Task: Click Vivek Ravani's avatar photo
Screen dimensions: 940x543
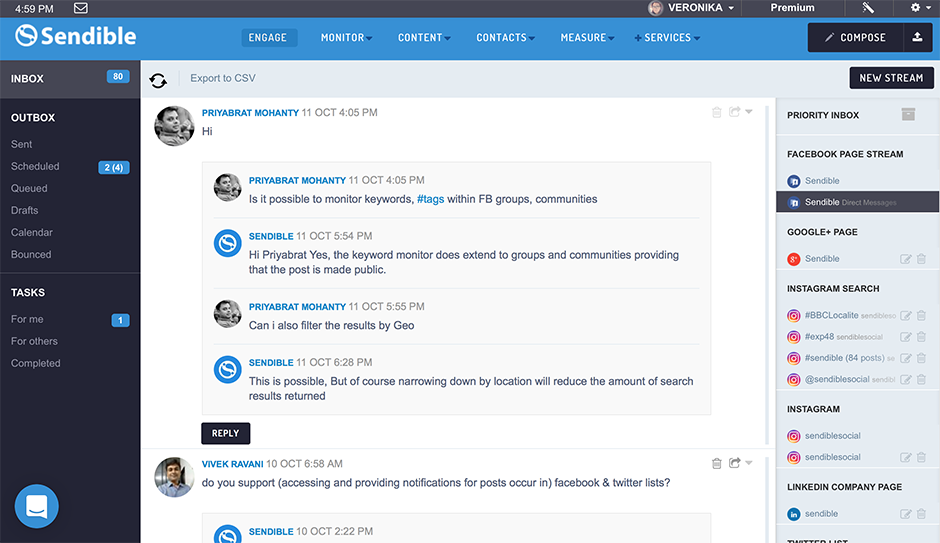Action: click(x=174, y=477)
